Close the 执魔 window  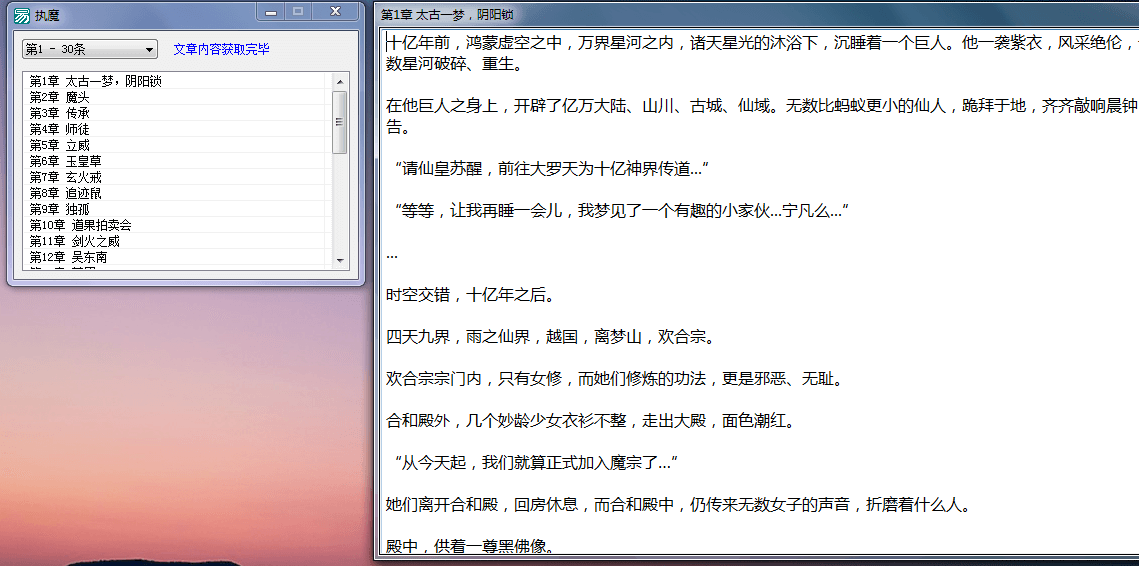335,12
